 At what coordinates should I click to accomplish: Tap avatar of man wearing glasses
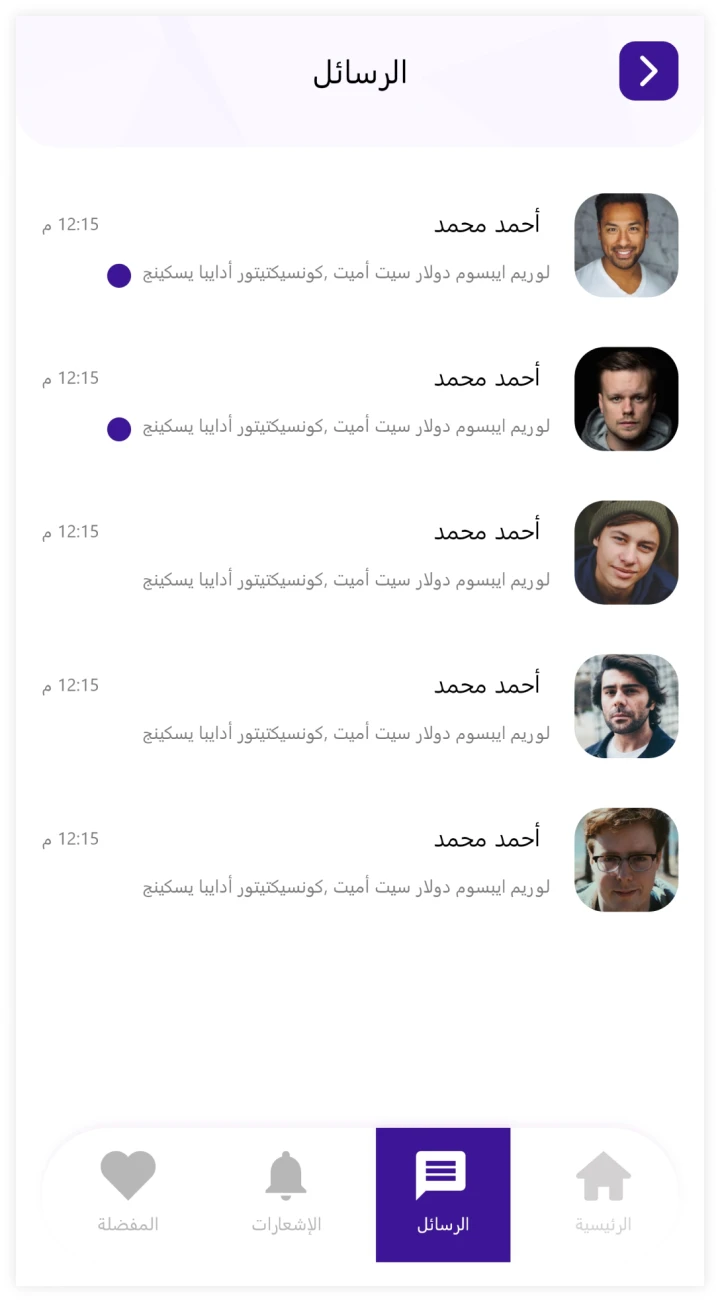point(626,860)
